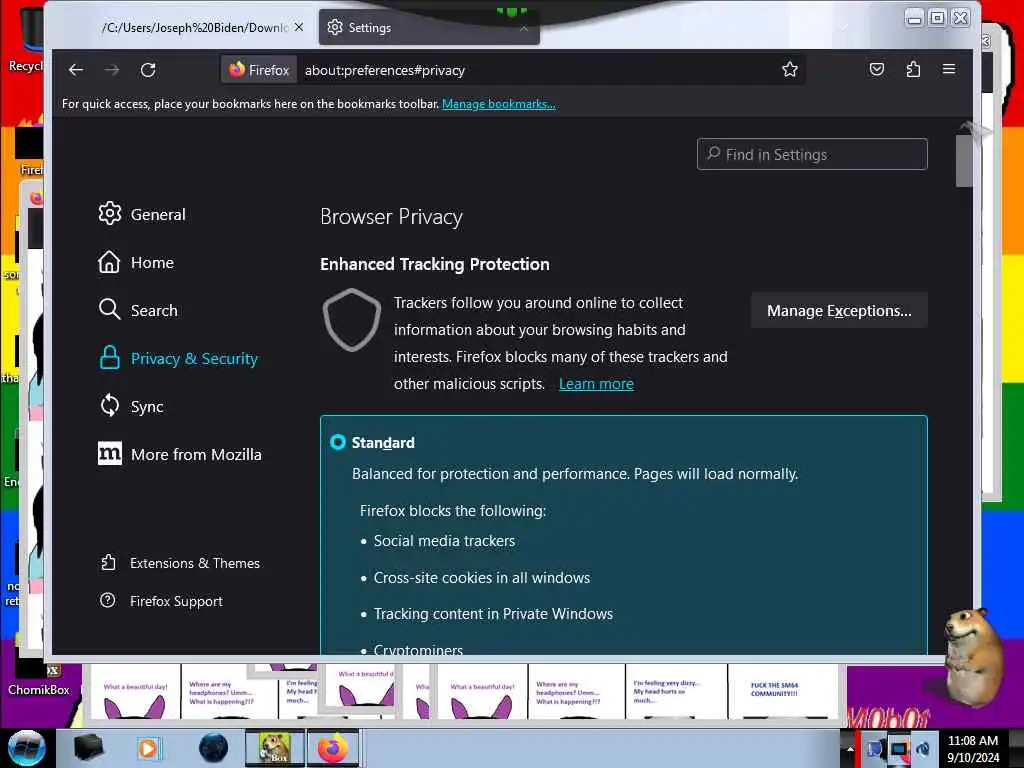Open the Firefox hamburger application menu
Screen dimensions: 1024x768
click(x=949, y=69)
